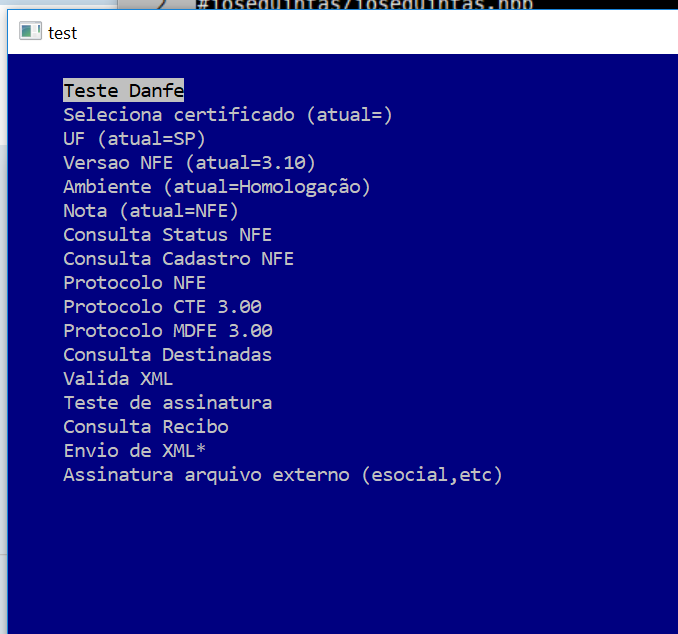Open Consulta Destinadas option

pyautogui.click(x=167, y=355)
